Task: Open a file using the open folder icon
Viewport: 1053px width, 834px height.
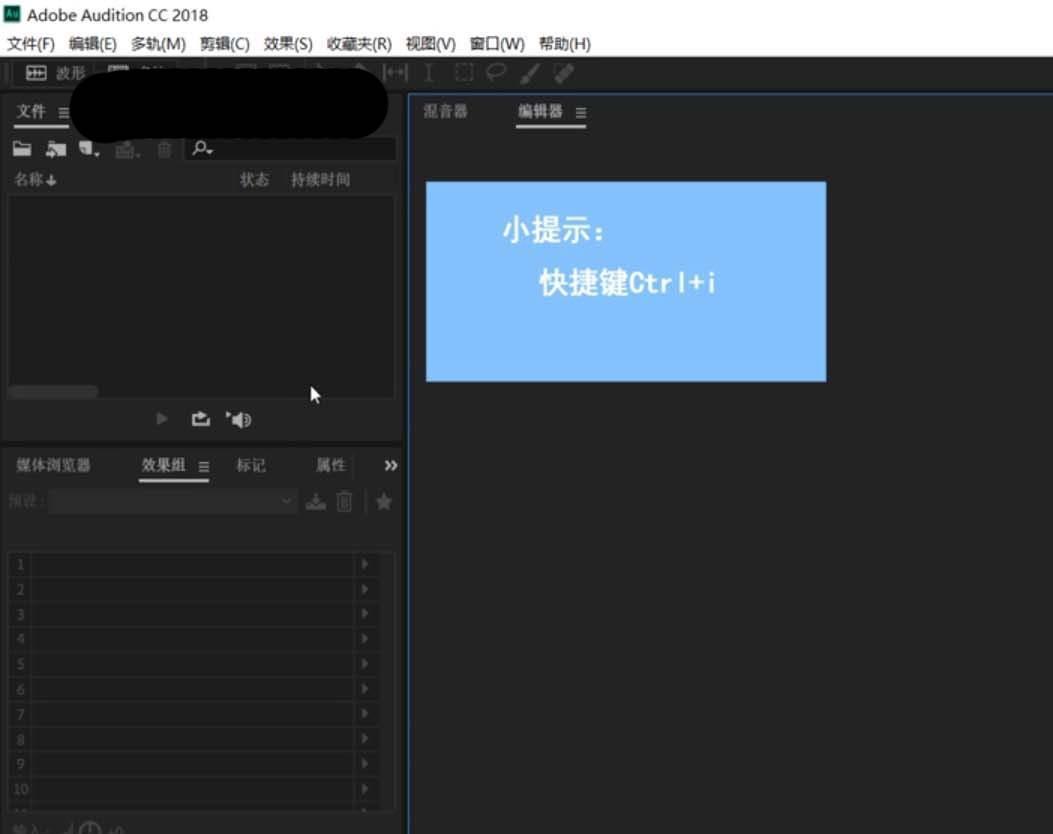Action: point(21,147)
